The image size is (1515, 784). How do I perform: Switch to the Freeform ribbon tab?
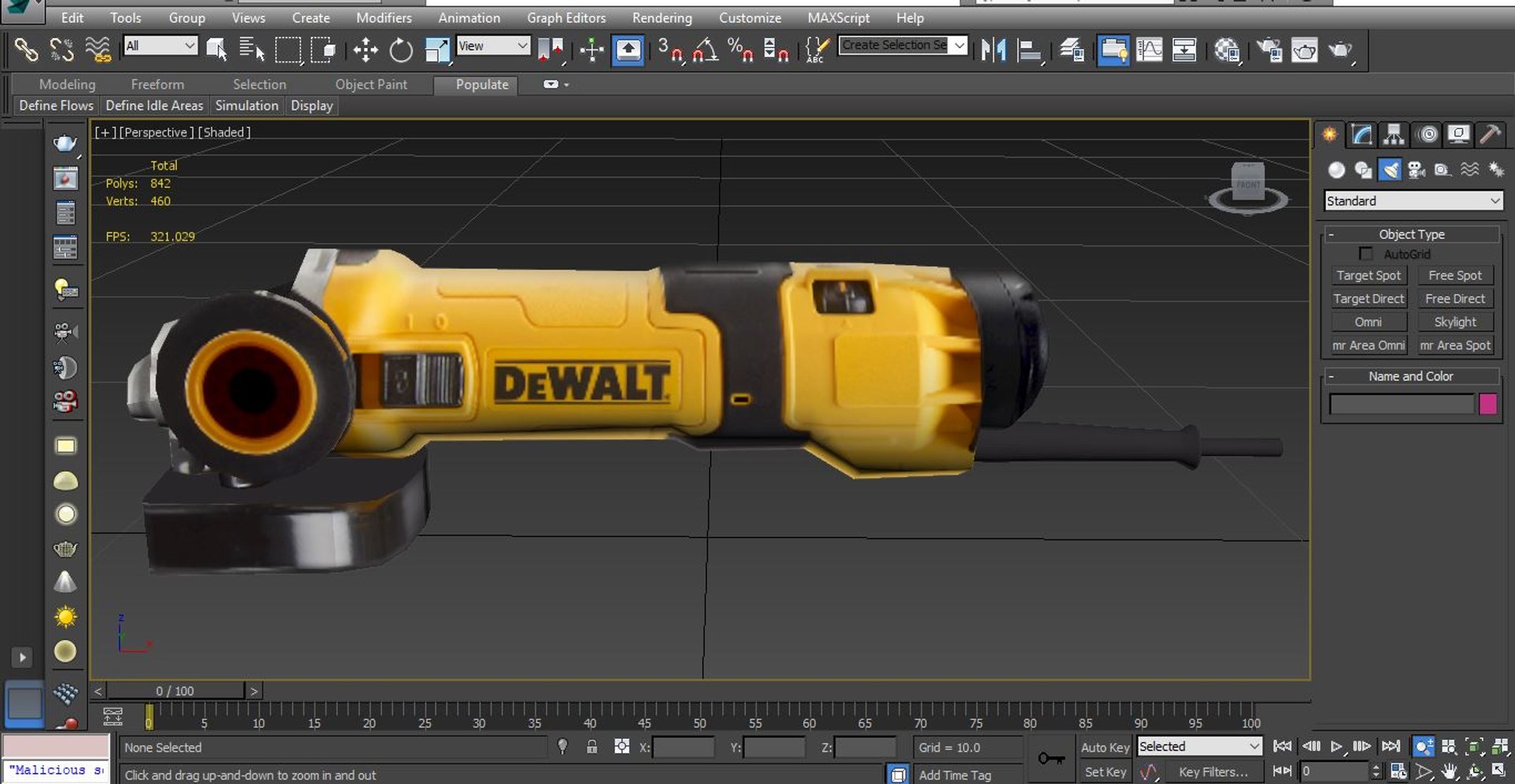tap(157, 84)
